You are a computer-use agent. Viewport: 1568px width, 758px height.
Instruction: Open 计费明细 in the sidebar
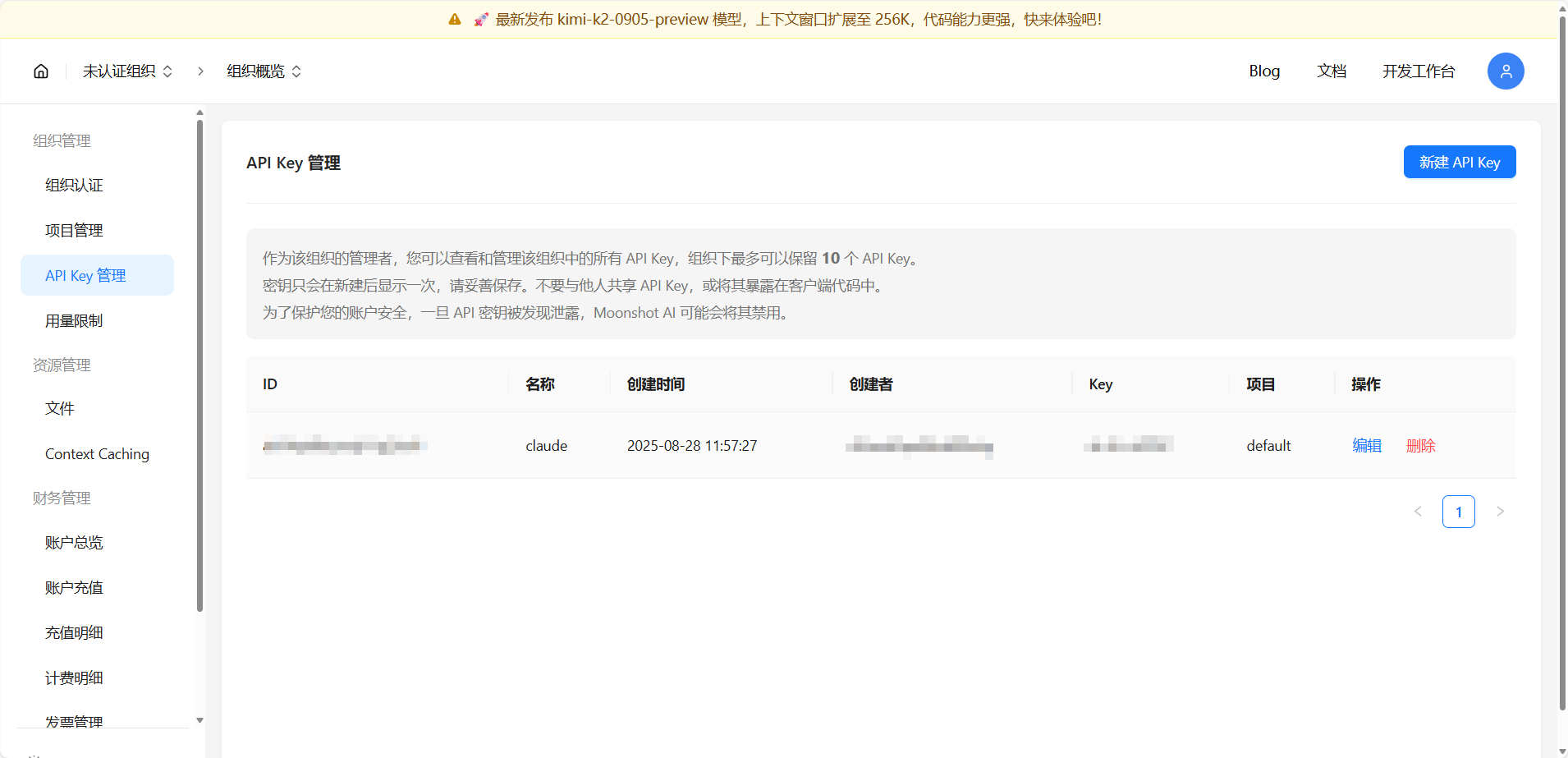coord(97,678)
